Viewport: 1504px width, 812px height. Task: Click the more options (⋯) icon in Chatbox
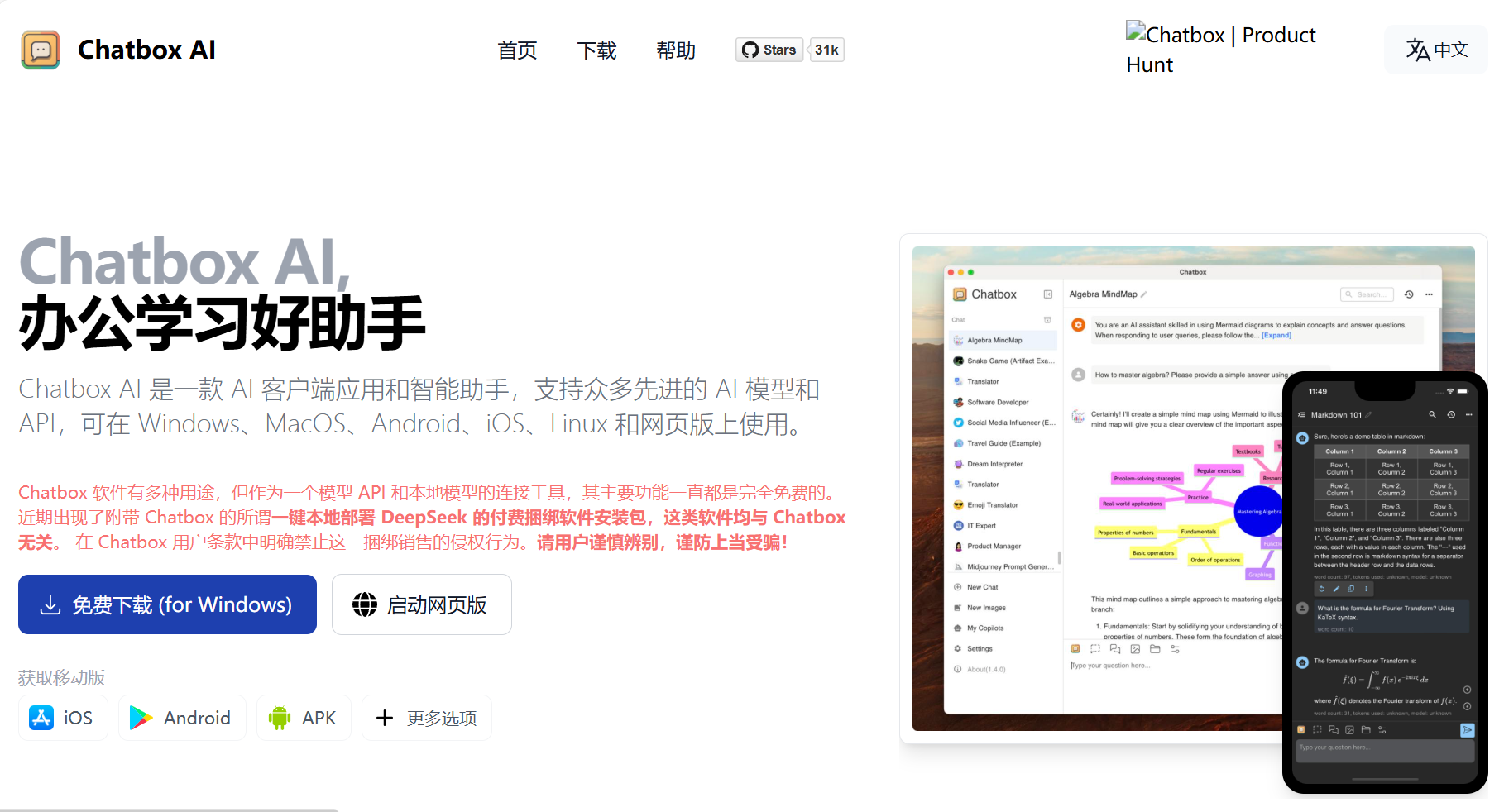click(x=1429, y=294)
